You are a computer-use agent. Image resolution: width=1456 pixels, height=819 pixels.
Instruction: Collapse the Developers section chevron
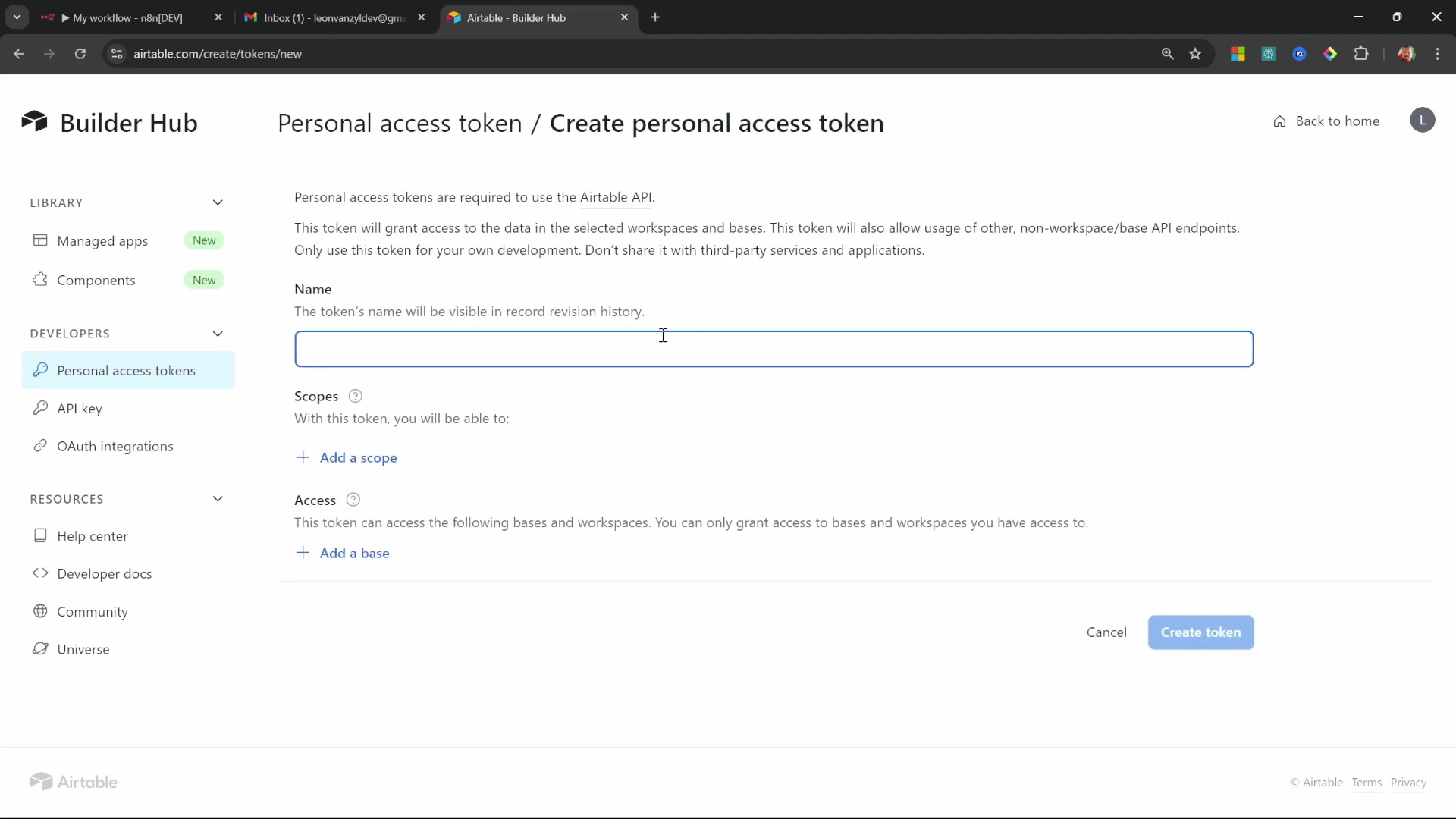218,334
